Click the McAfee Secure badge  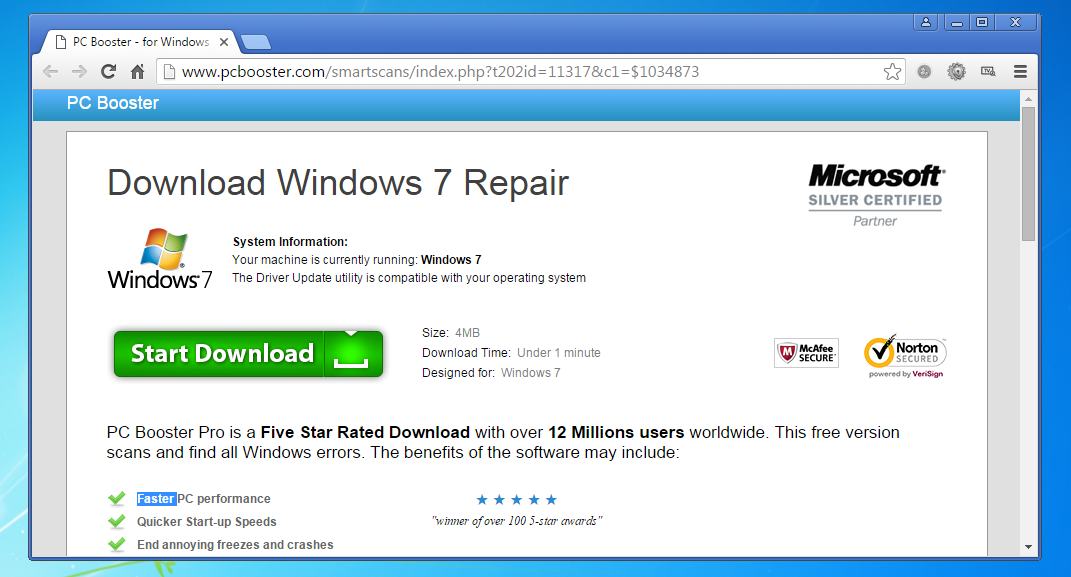(806, 353)
